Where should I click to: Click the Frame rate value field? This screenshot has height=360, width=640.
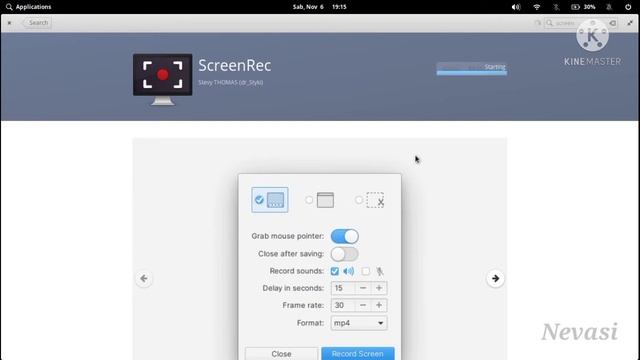(x=343, y=305)
